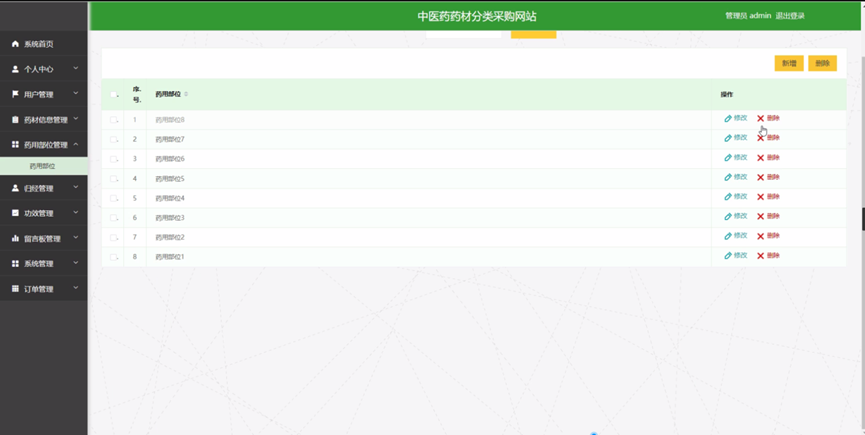Open the 用户管理 sidebar menu

(44, 94)
